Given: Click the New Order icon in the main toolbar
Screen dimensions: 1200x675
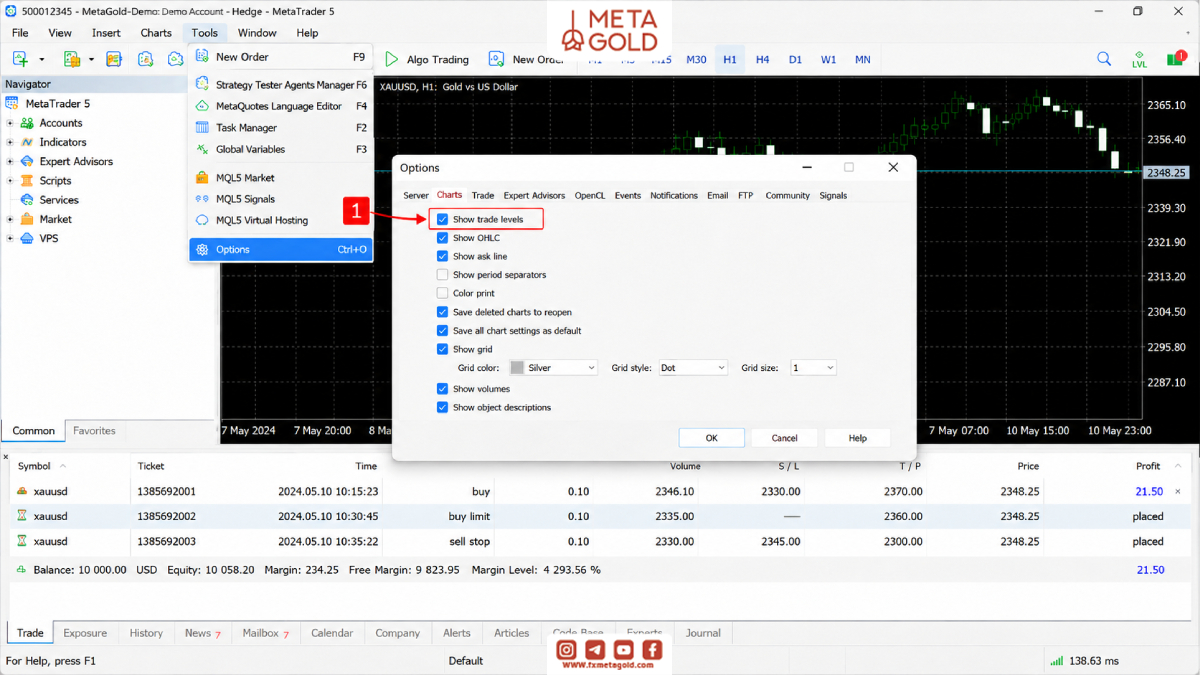Looking at the screenshot, I should 496,59.
